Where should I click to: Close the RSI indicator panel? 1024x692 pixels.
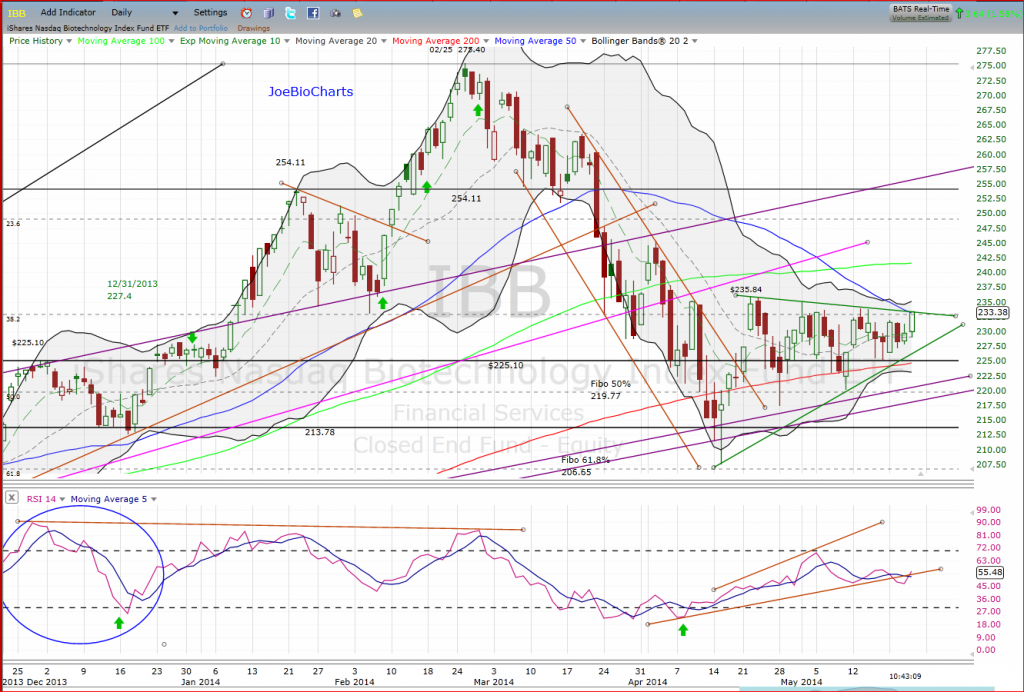click(10, 497)
